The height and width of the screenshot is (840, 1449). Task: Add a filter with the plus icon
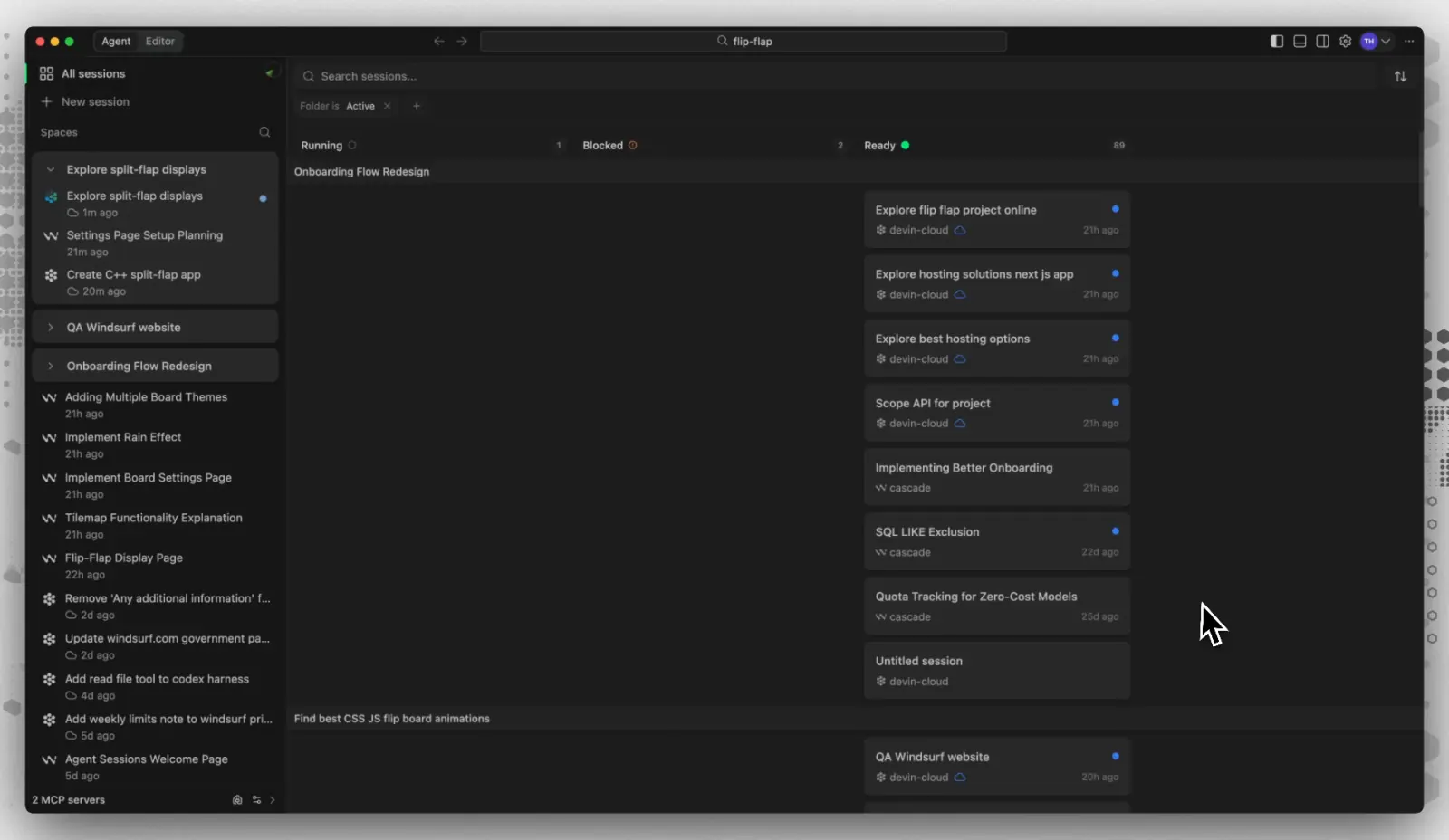pyautogui.click(x=417, y=106)
